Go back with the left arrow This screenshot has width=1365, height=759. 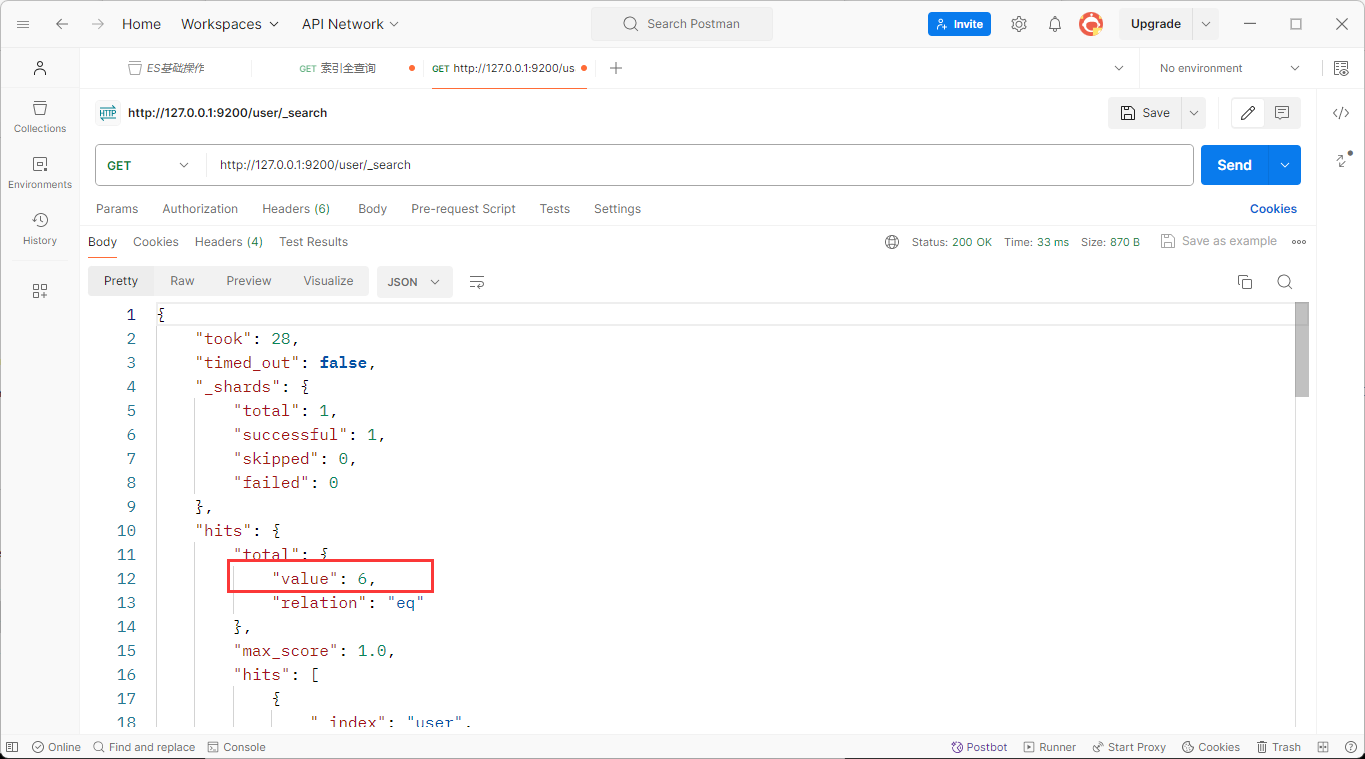click(x=62, y=24)
